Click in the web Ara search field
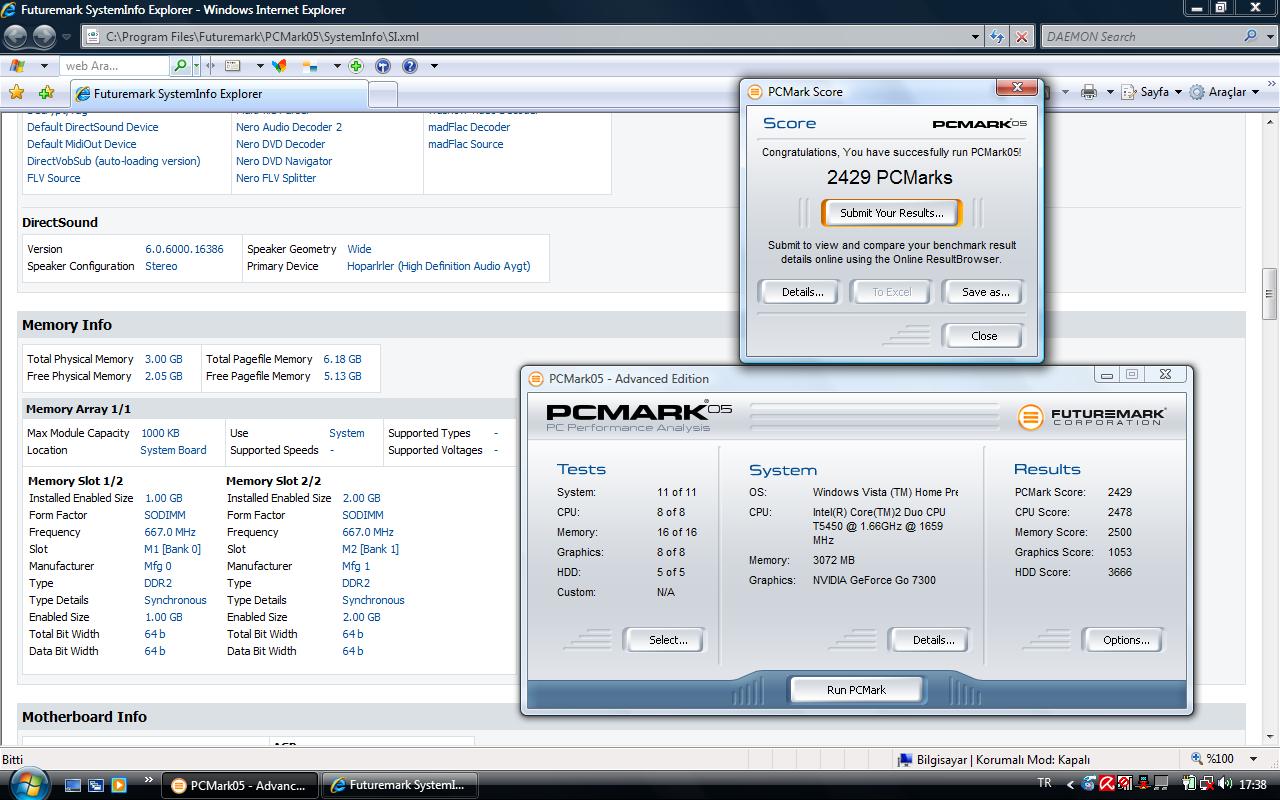Image resolution: width=1280 pixels, height=800 pixels. (114, 66)
